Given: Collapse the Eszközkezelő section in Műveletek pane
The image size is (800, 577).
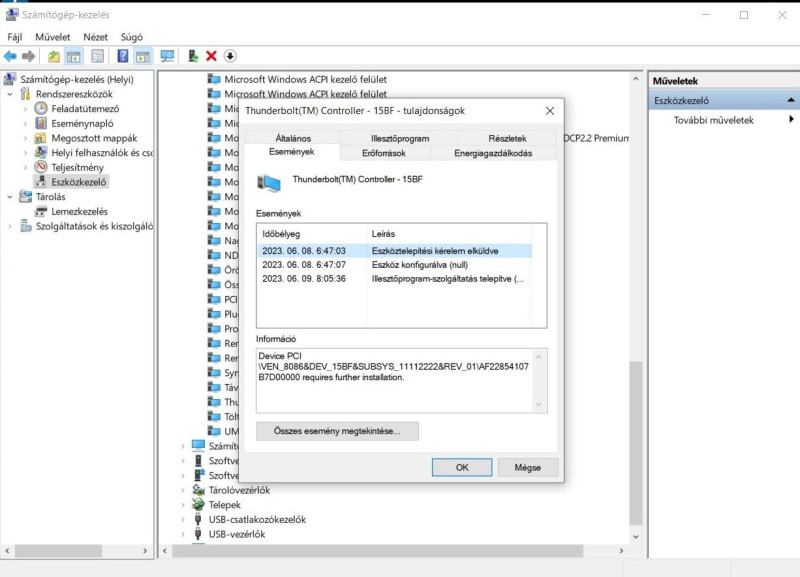Looking at the screenshot, I should click(x=790, y=100).
